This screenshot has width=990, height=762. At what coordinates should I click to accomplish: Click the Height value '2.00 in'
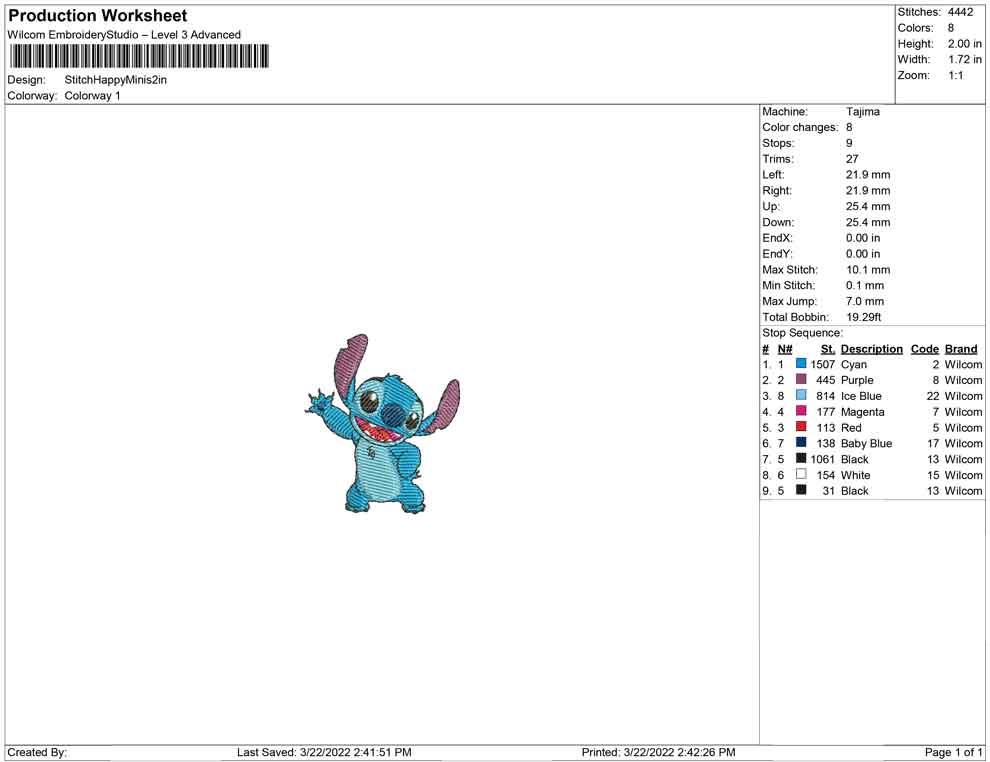[965, 44]
